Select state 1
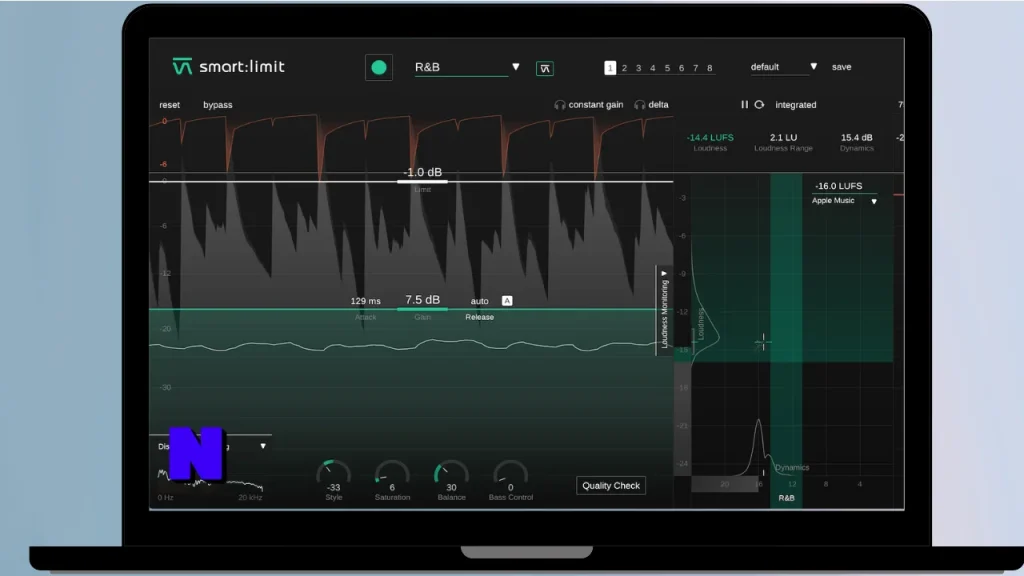The height and width of the screenshot is (576, 1024). pos(610,68)
